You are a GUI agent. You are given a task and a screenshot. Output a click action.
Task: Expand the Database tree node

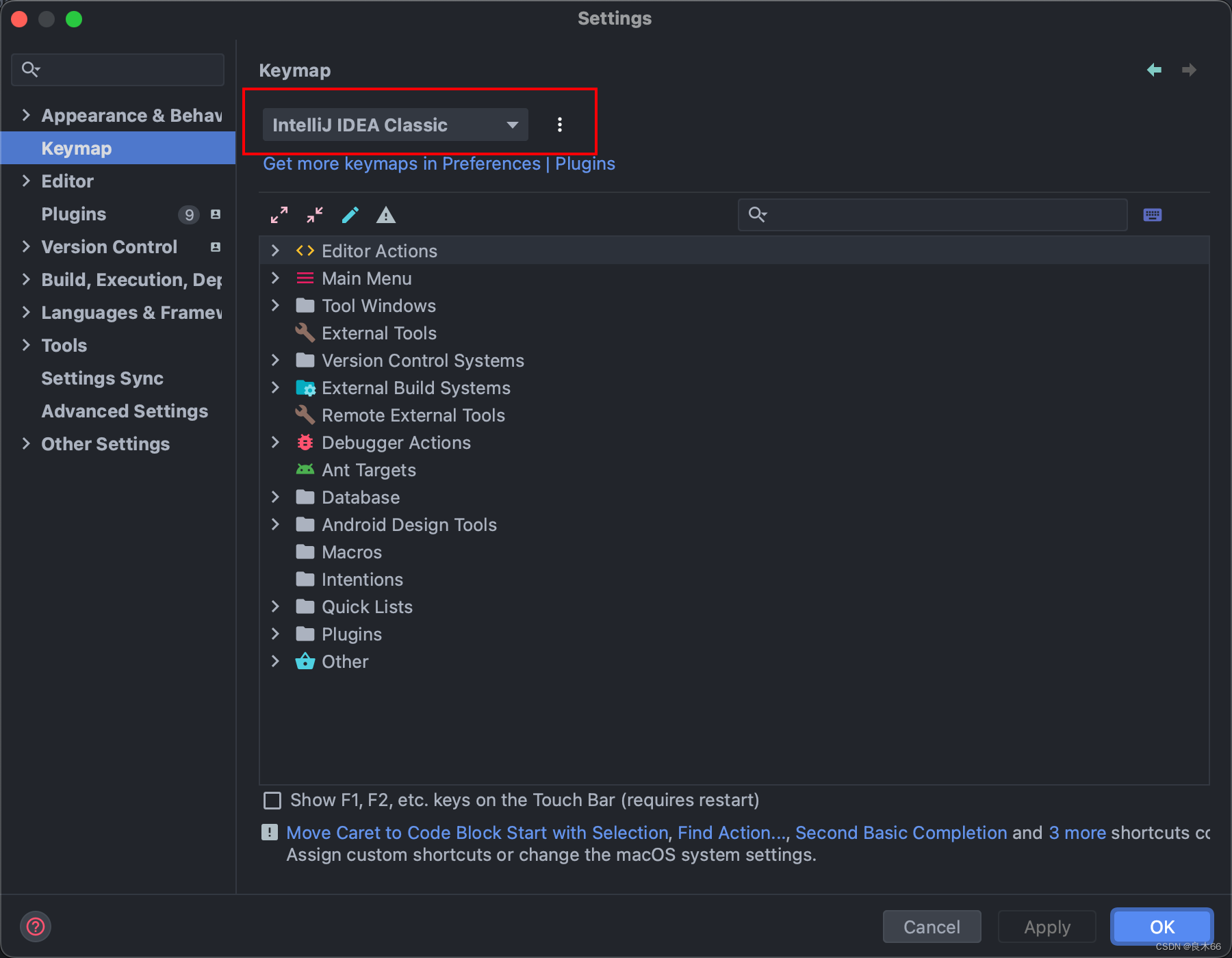coord(275,497)
